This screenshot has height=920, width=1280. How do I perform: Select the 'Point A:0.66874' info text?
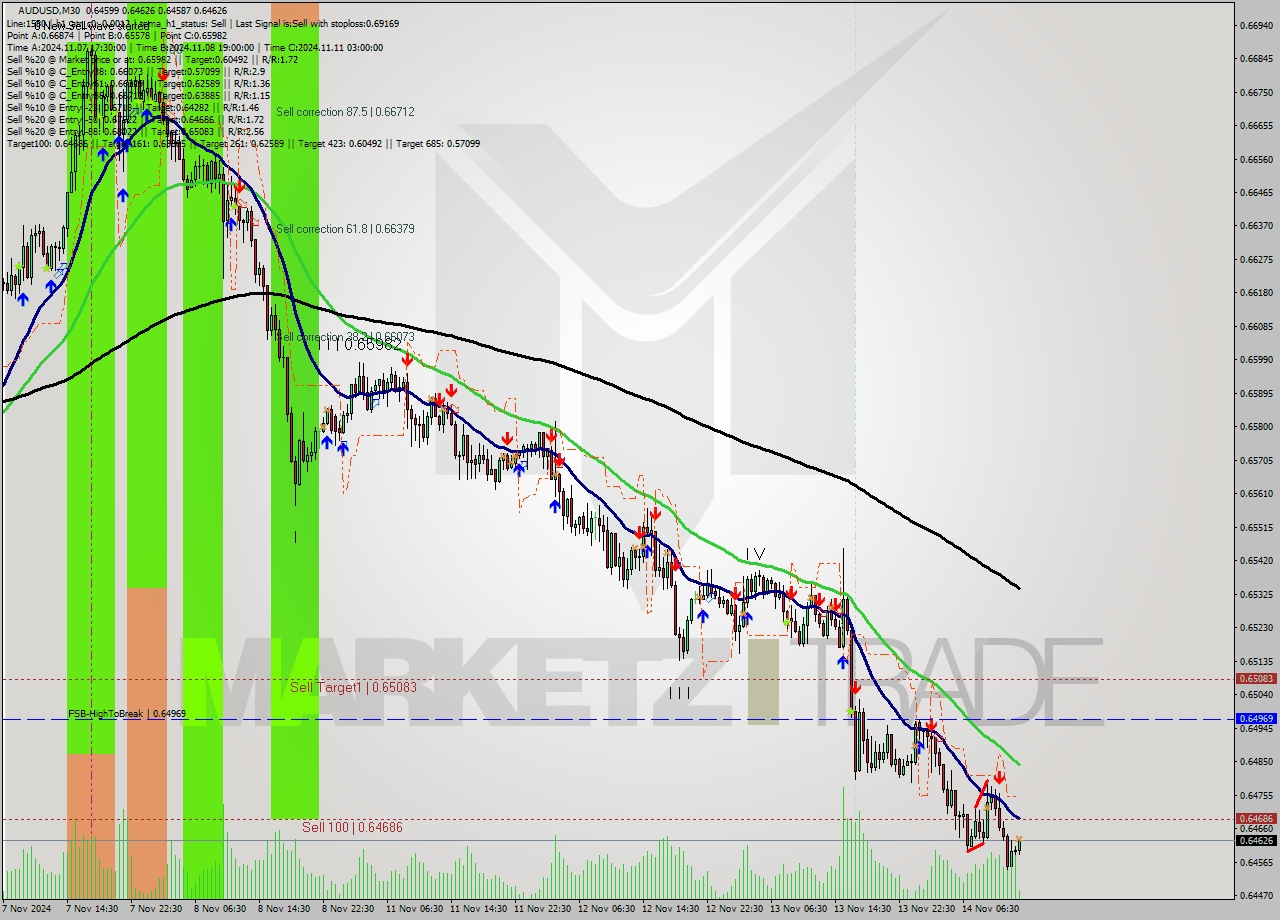tap(38, 35)
